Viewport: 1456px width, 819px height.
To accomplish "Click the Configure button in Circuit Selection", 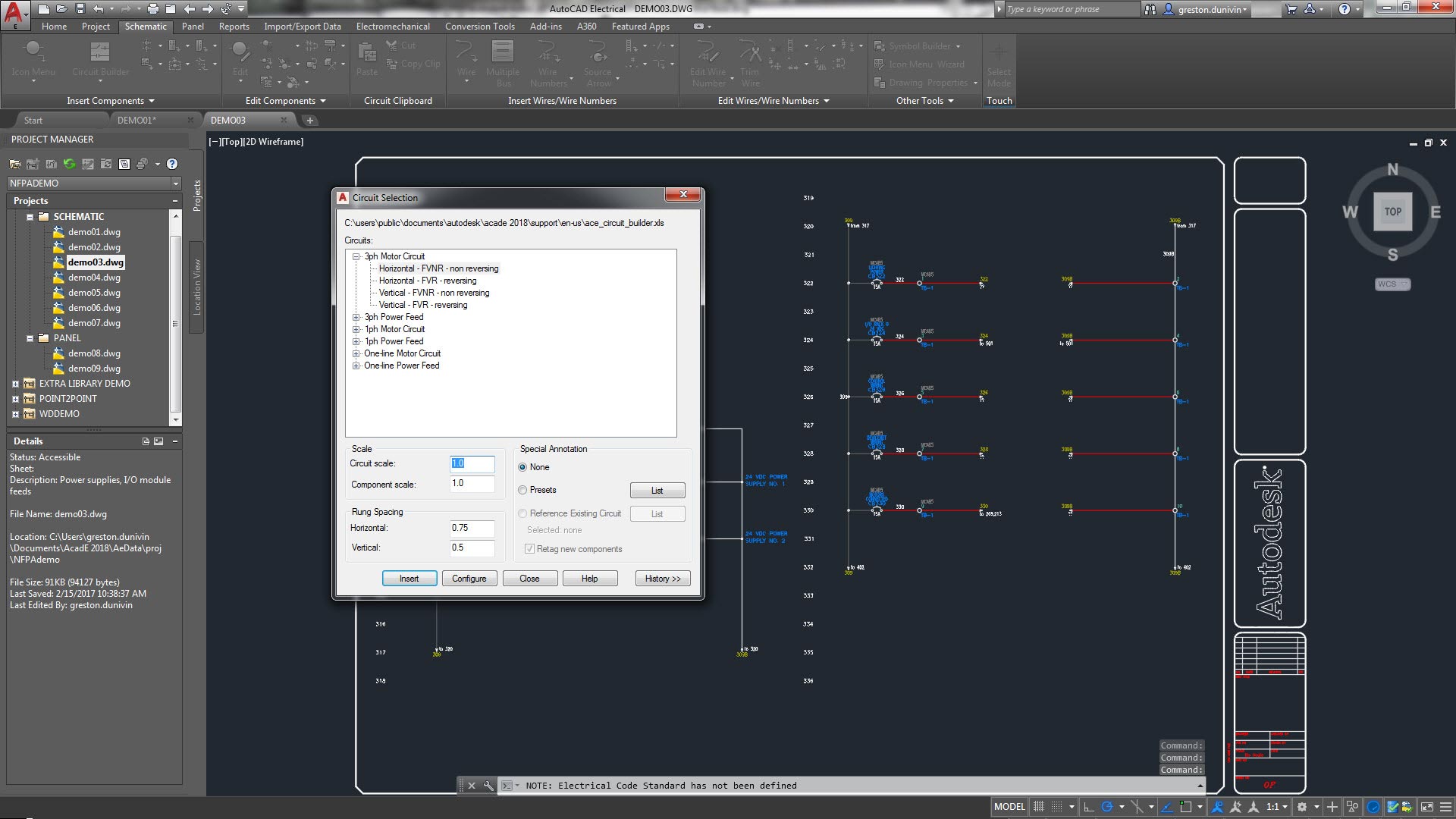I will point(469,578).
